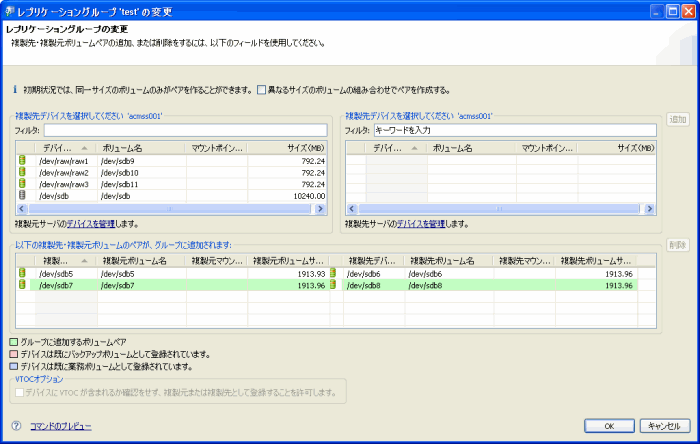Screen dimensions: 700x444
Task: Open the コマンドのプレビュー link
Action: [x=61, y=426]
